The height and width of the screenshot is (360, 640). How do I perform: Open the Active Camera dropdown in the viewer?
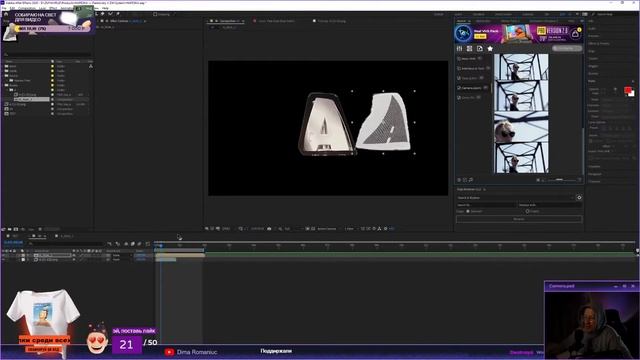tap(328, 229)
